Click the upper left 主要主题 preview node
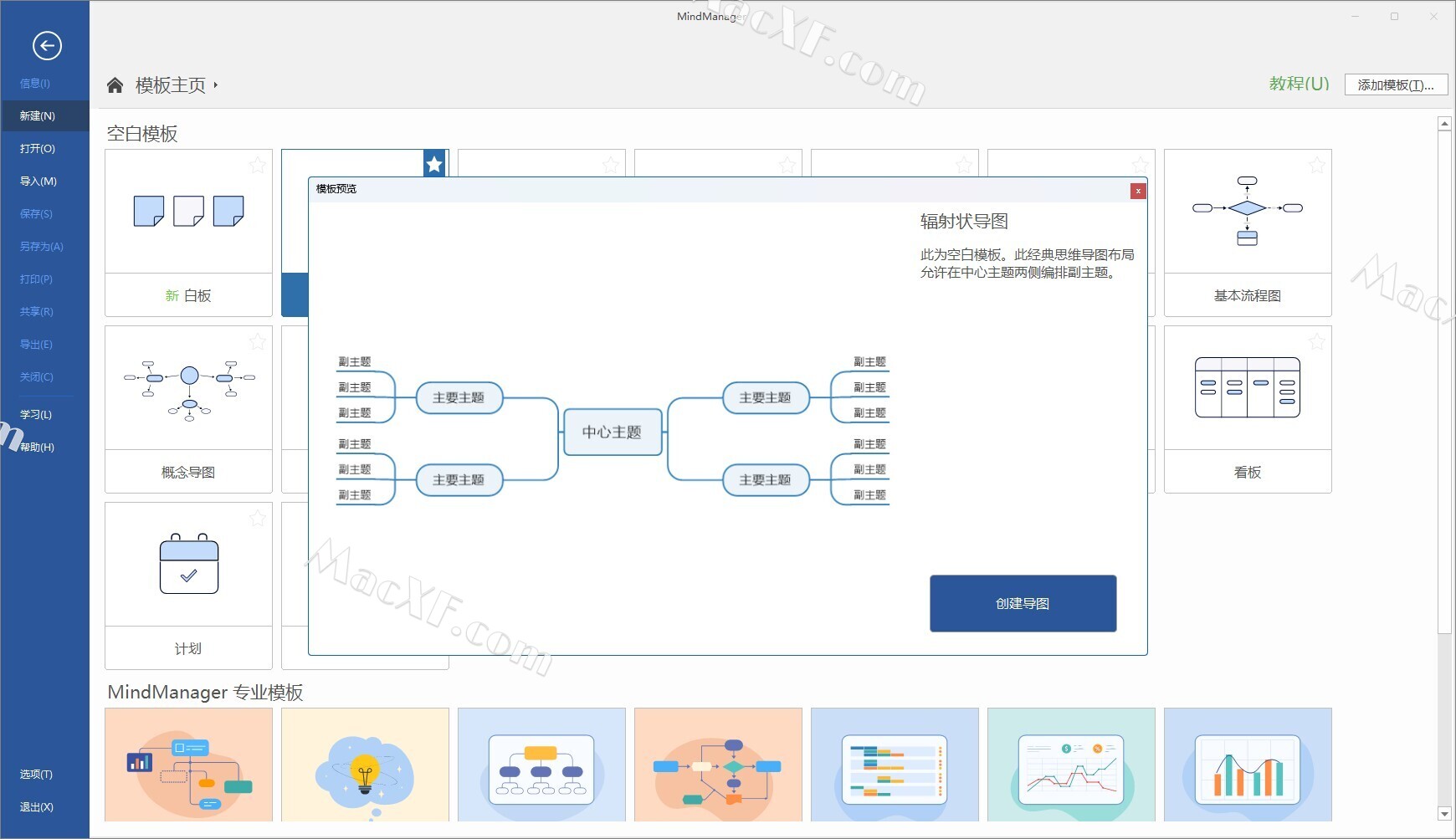Viewport: 1456px width, 839px height. 459,397
